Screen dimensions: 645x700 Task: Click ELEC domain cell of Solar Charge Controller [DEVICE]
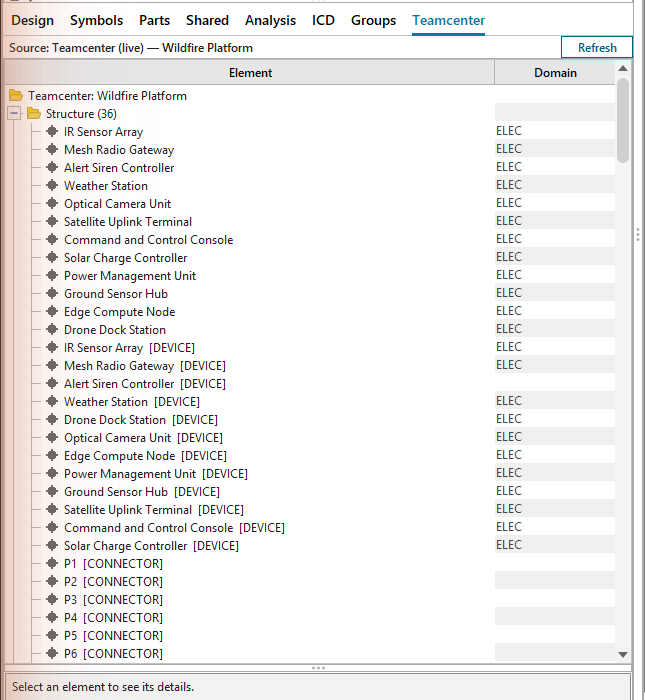coord(555,545)
